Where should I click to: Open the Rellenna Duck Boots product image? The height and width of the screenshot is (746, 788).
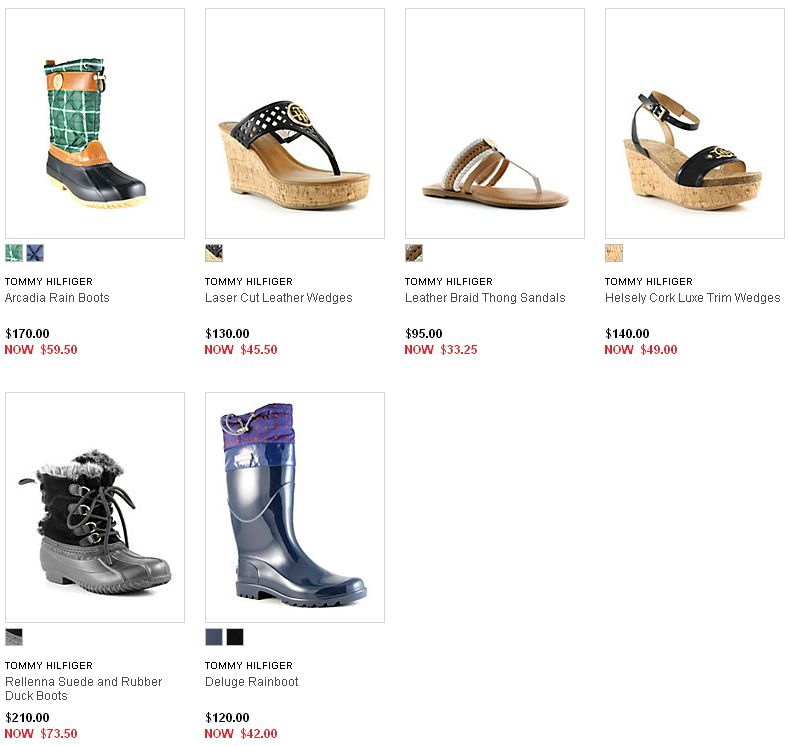[x=95, y=507]
